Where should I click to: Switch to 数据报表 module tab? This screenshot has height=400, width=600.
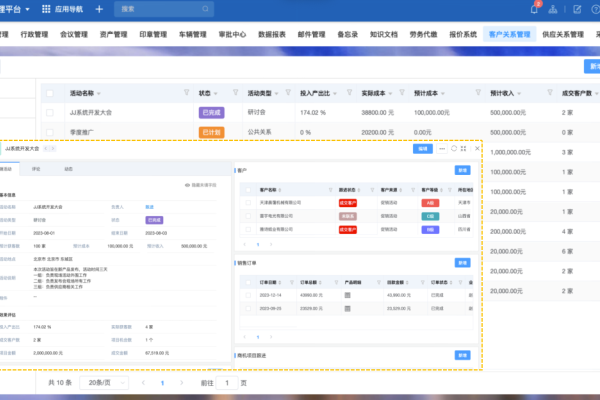pyautogui.click(x=272, y=34)
